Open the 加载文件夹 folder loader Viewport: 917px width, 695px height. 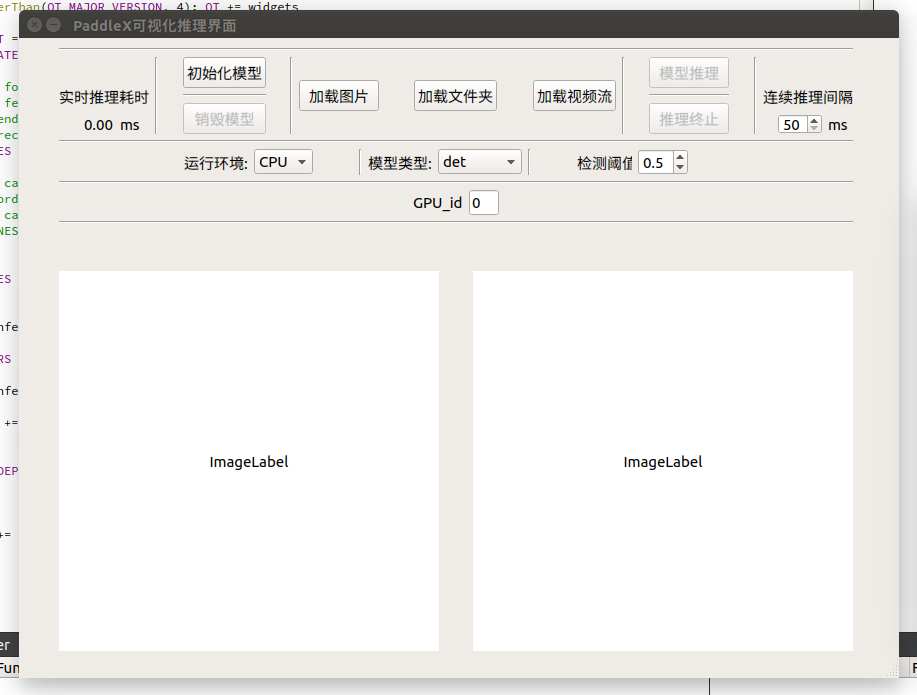pos(455,97)
